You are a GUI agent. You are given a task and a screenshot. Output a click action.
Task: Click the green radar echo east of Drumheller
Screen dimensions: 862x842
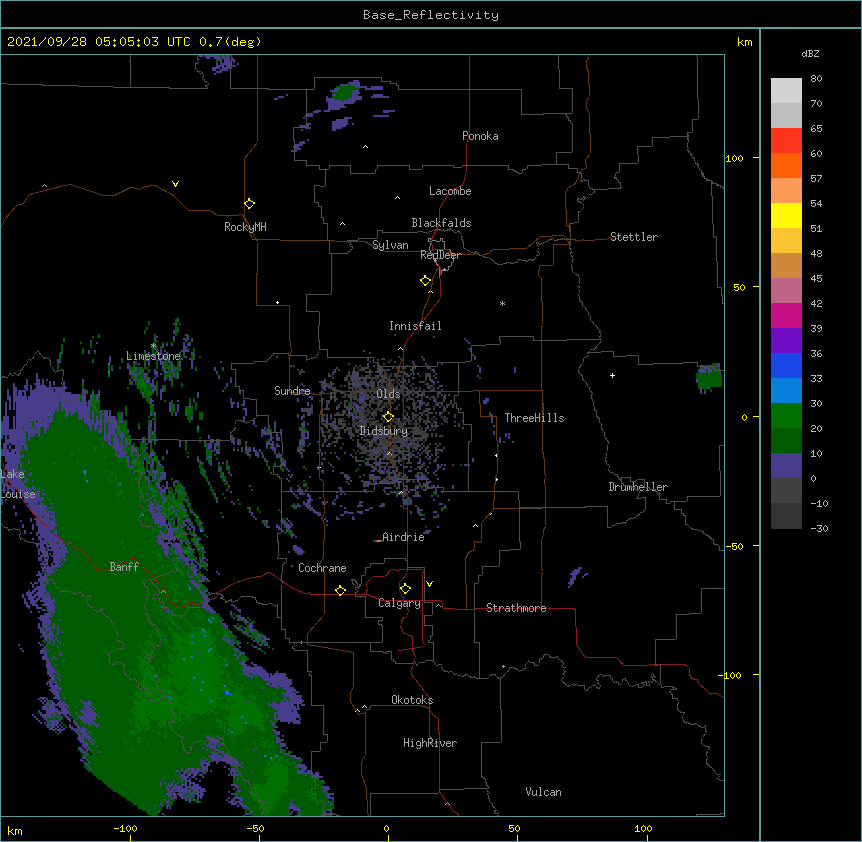pyautogui.click(x=709, y=378)
